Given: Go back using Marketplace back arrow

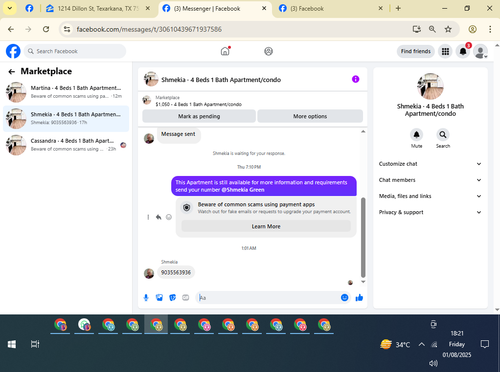Looking at the screenshot, I should point(12,71).
